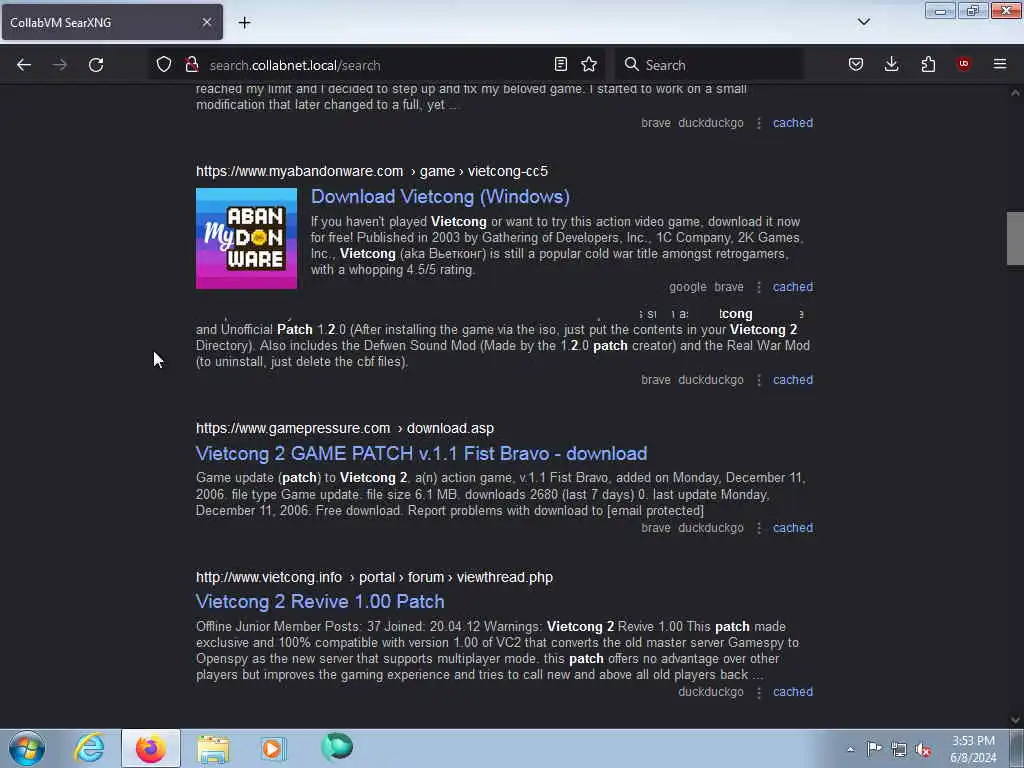The height and width of the screenshot is (768, 1024).
Task: Open Windows Media Player from the taskbar
Action: (274, 748)
